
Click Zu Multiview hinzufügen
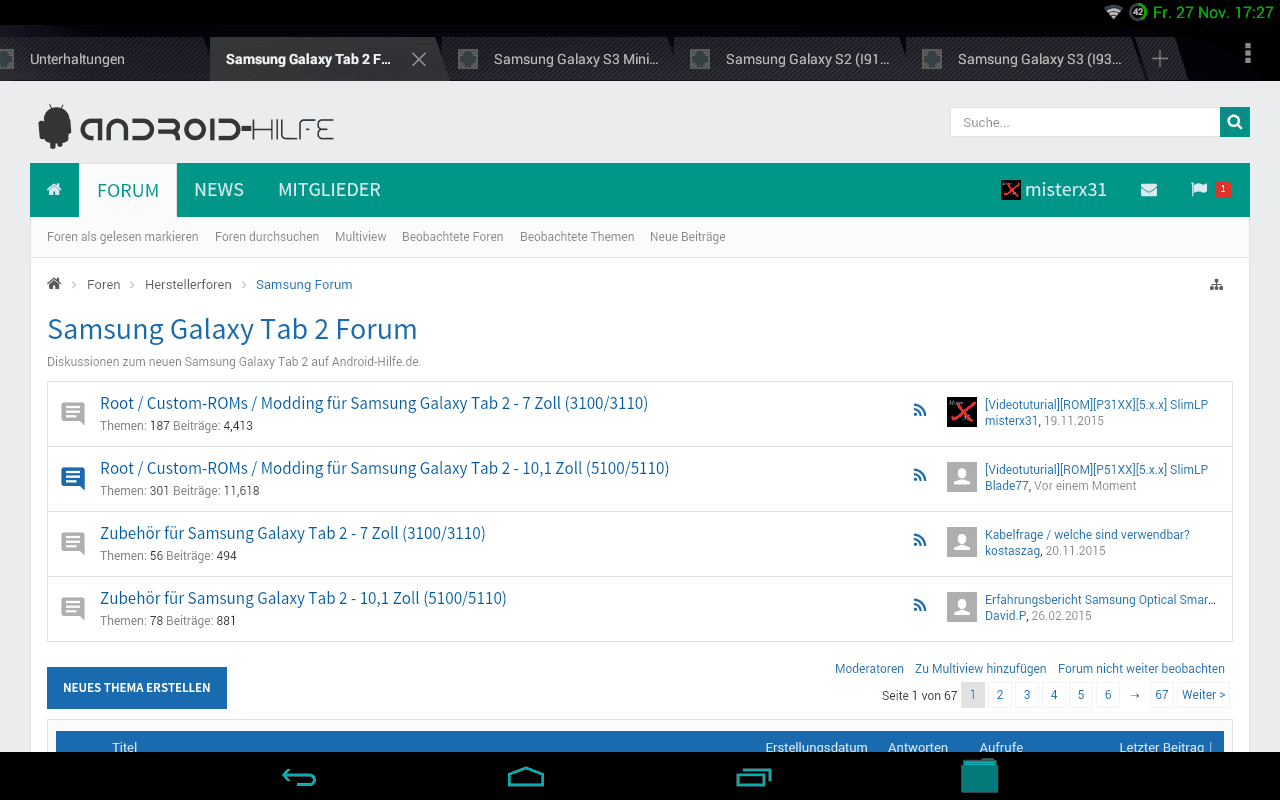(981, 669)
